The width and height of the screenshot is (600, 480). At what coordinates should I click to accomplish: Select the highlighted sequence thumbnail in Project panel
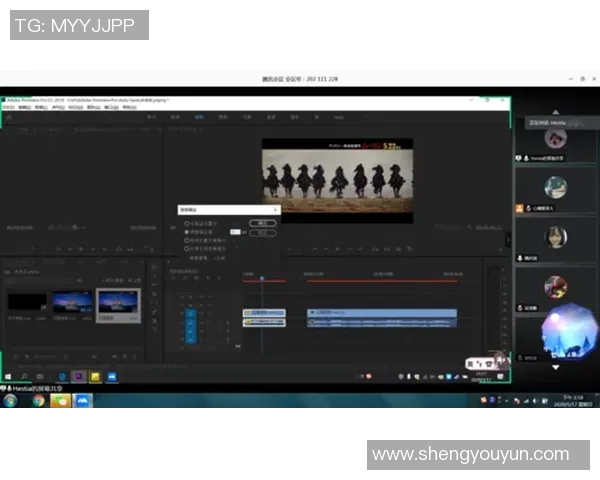[118, 305]
